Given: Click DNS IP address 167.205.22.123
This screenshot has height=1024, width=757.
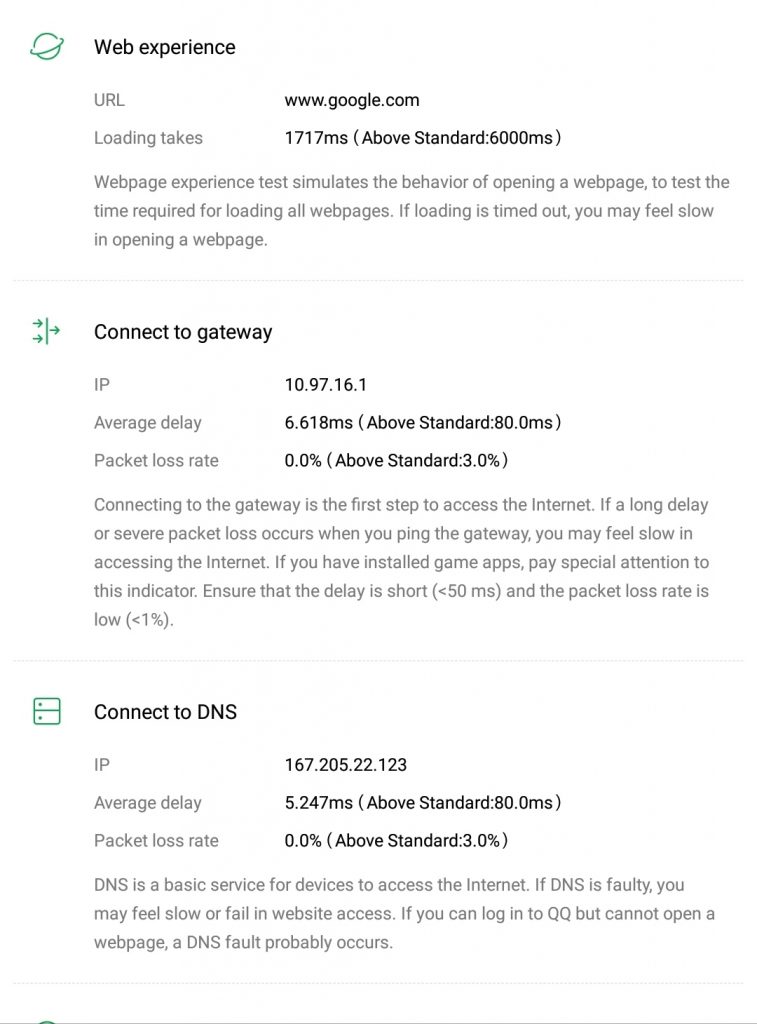Looking at the screenshot, I should click(x=345, y=765).
